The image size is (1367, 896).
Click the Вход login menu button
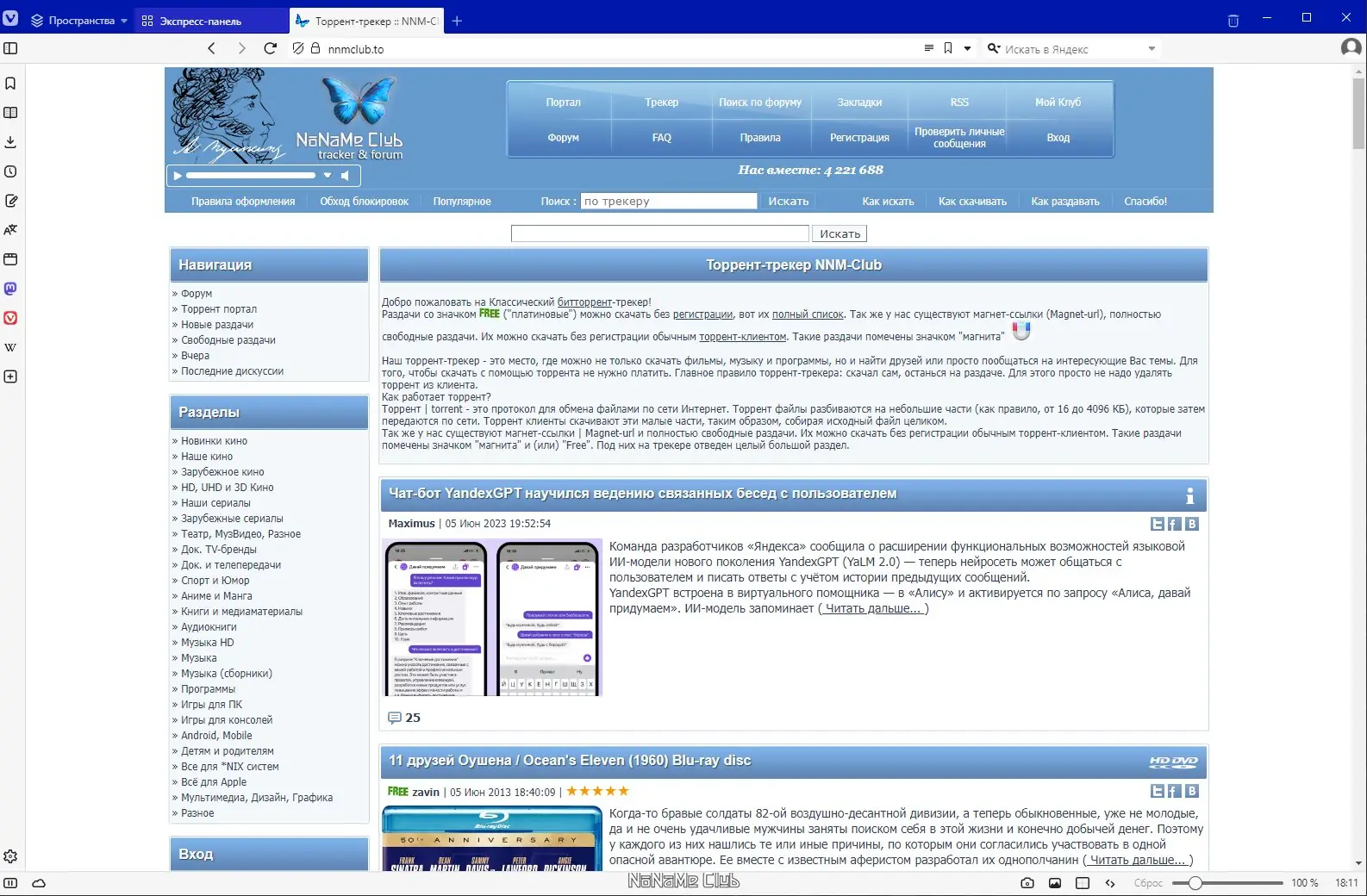[1058, 138]
